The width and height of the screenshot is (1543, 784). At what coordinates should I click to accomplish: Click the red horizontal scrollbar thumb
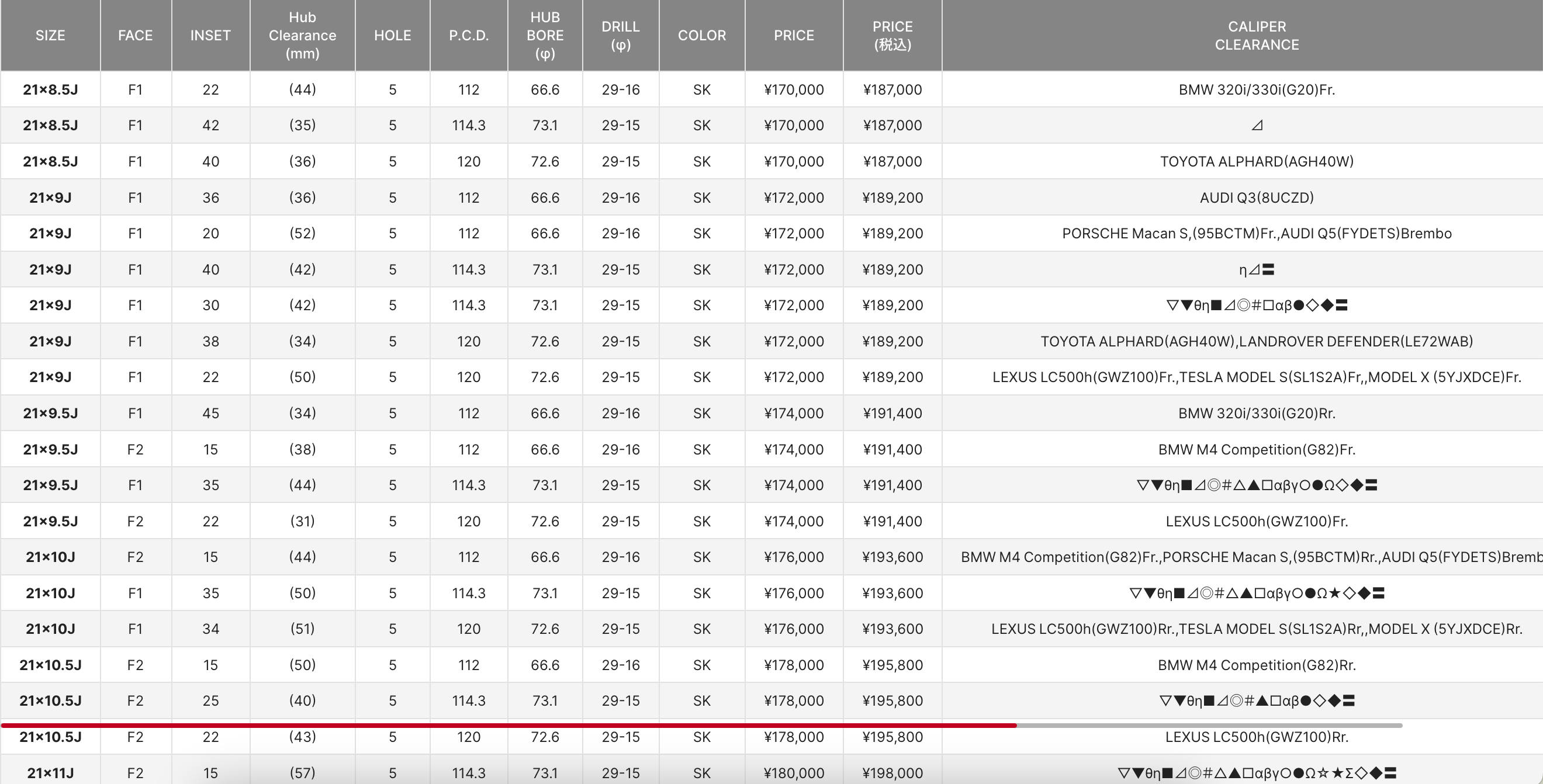(508, 726)
